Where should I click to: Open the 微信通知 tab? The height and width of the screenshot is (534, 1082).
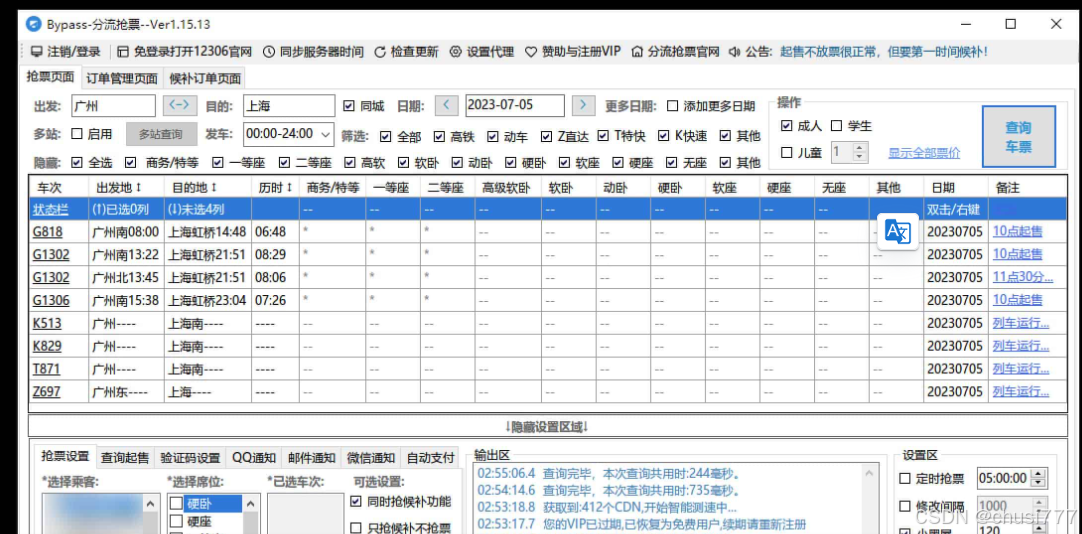point(370,457)
